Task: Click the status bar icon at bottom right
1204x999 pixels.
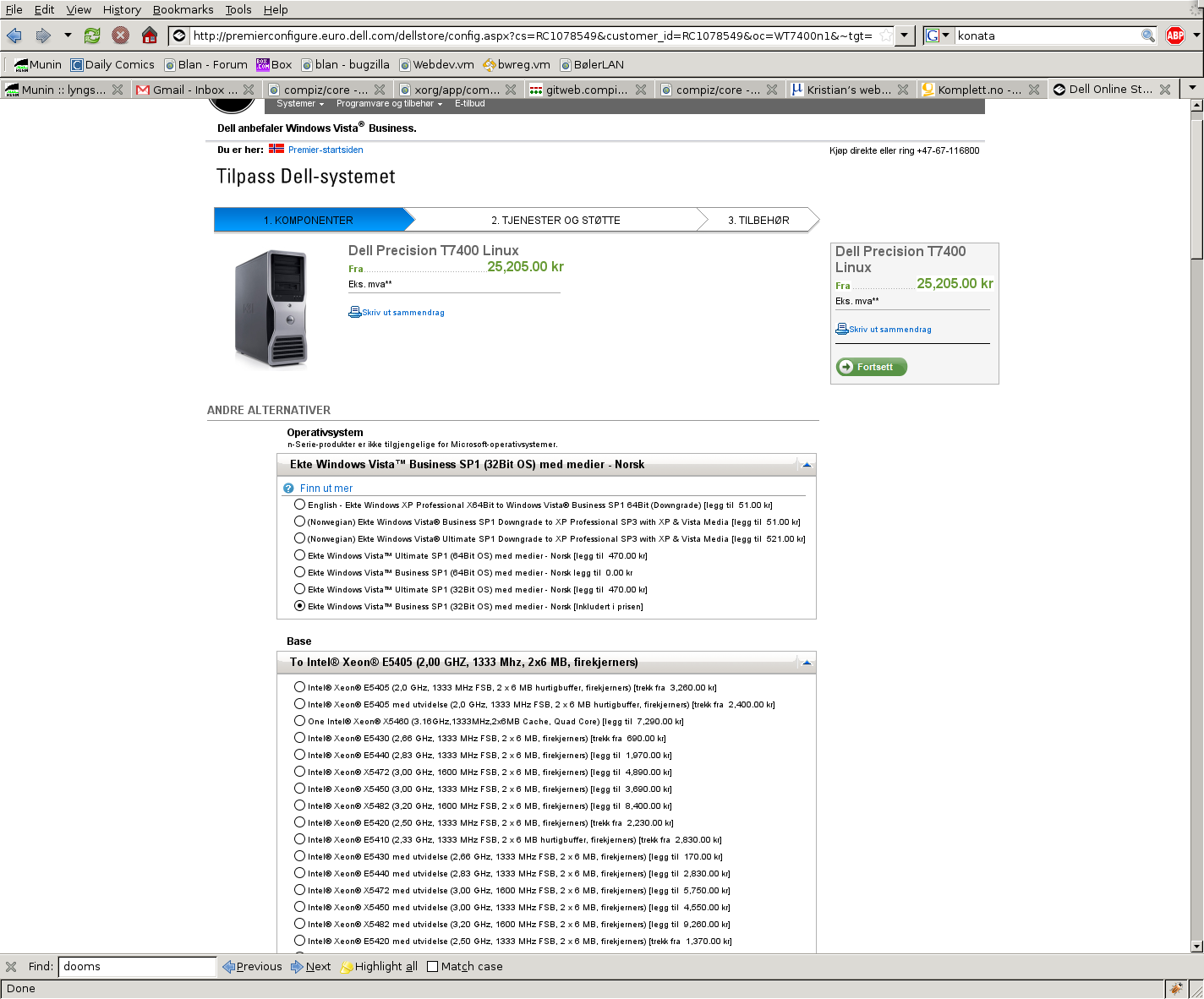Action: 1175,988
